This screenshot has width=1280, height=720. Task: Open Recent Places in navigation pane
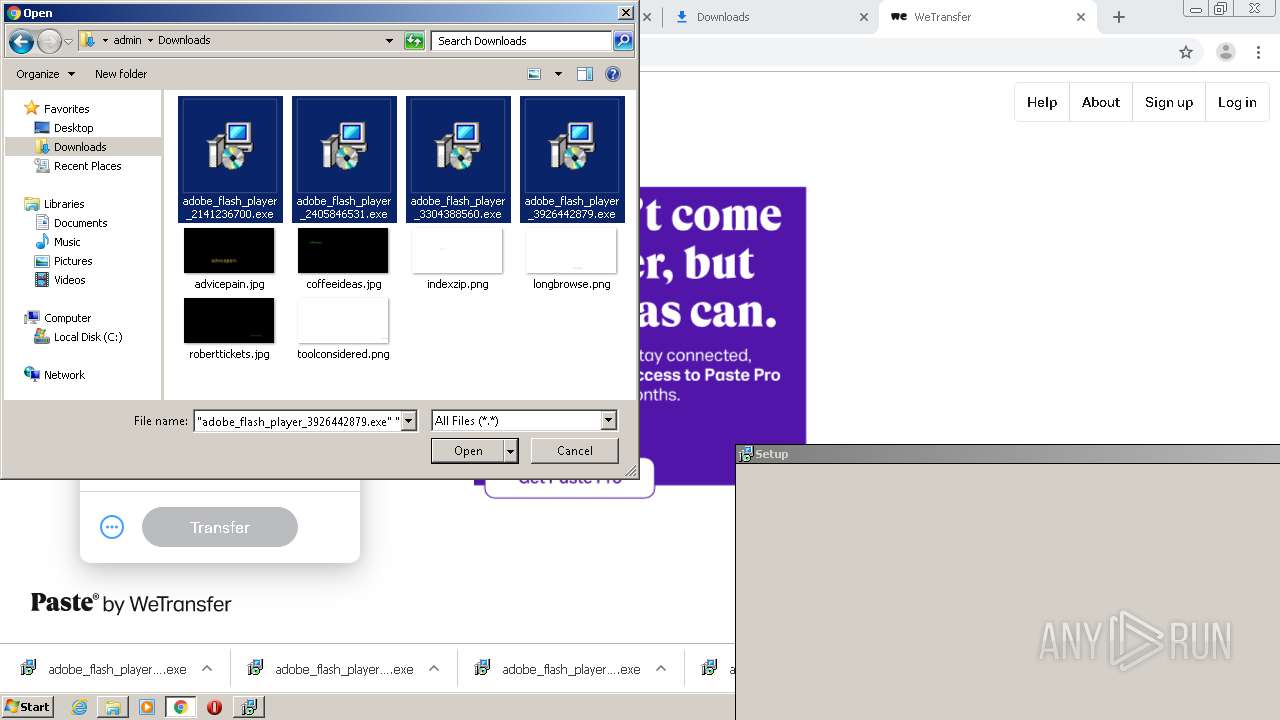(87, 166)
